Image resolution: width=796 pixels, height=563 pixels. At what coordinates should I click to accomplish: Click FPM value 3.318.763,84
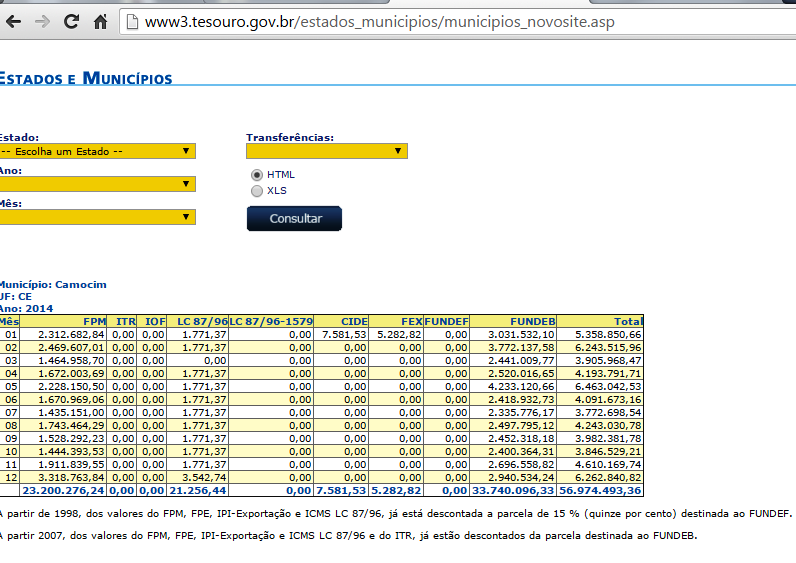(71, 478)
